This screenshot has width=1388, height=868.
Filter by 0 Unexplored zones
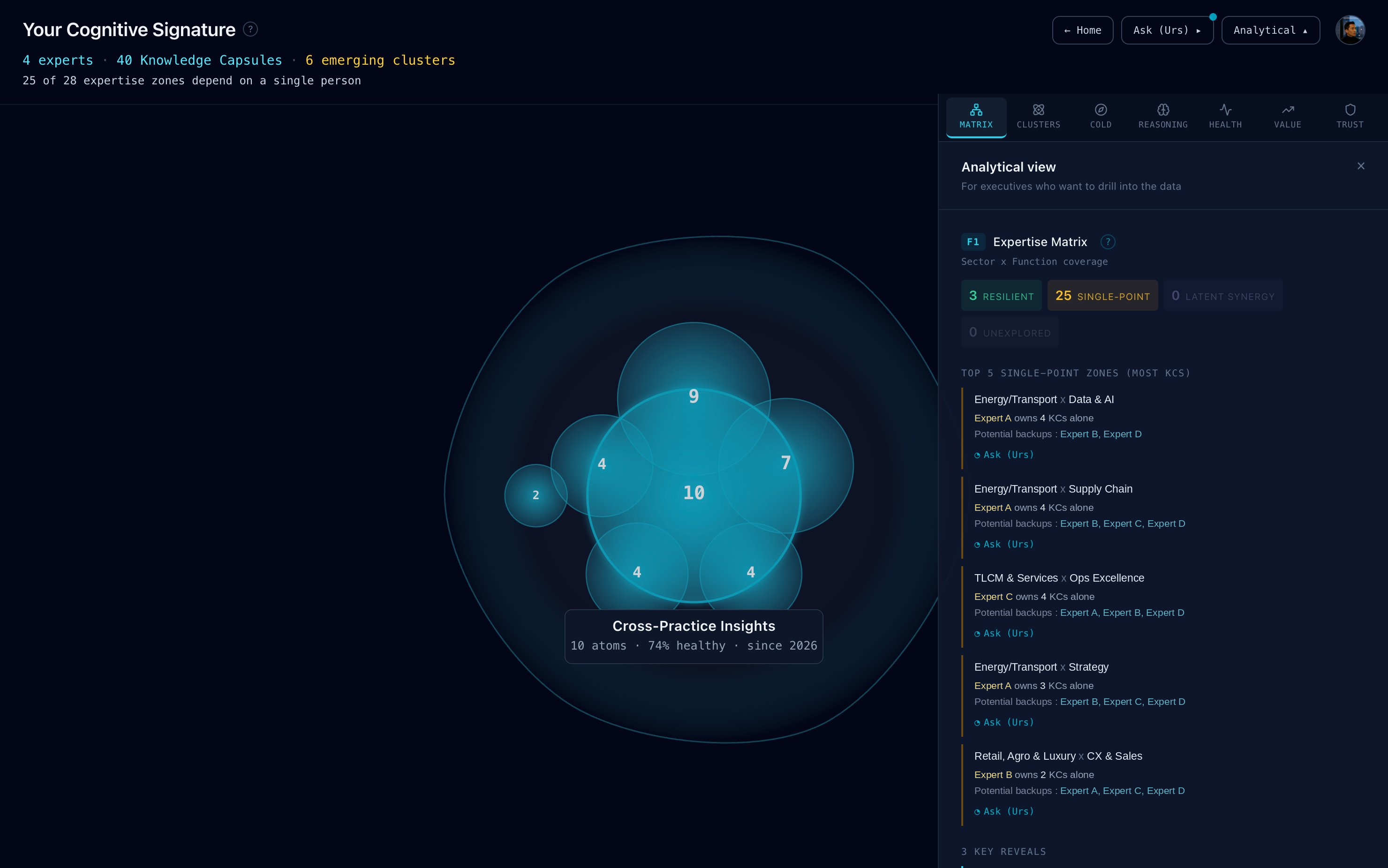1010,332
